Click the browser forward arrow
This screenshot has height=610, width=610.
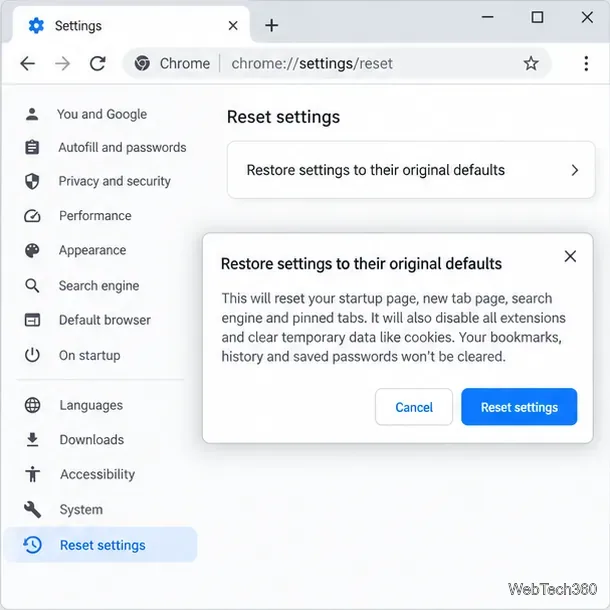point(62,63)
